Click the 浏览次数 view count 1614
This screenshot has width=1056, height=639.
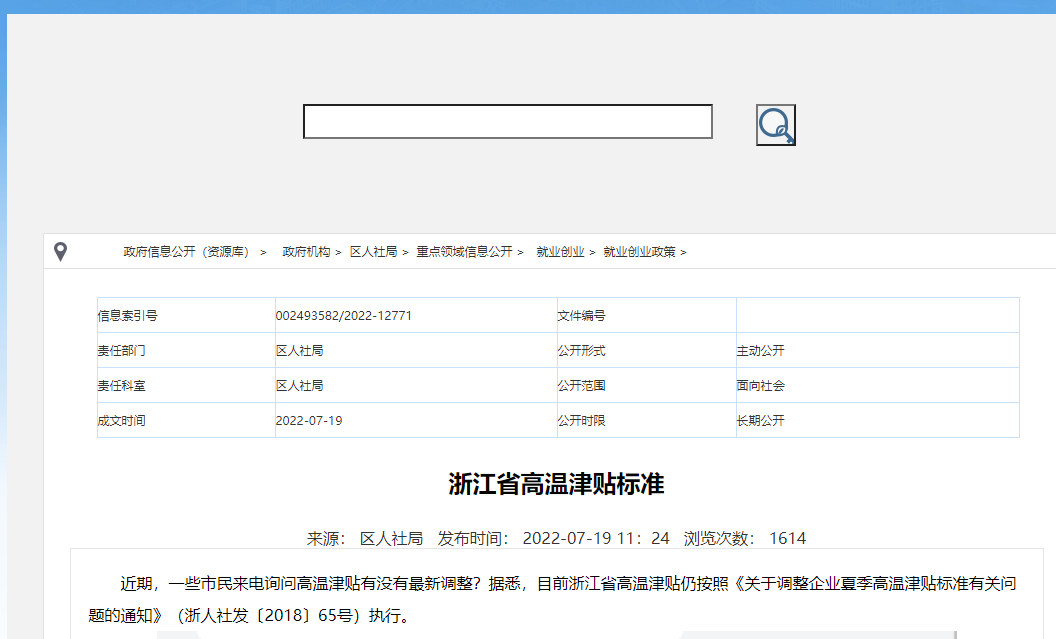click(787, 539)
